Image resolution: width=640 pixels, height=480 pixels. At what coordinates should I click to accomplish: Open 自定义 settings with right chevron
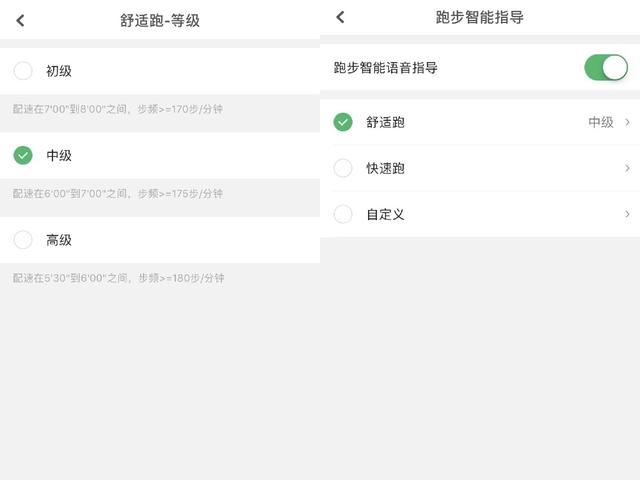tap(627, 214)
